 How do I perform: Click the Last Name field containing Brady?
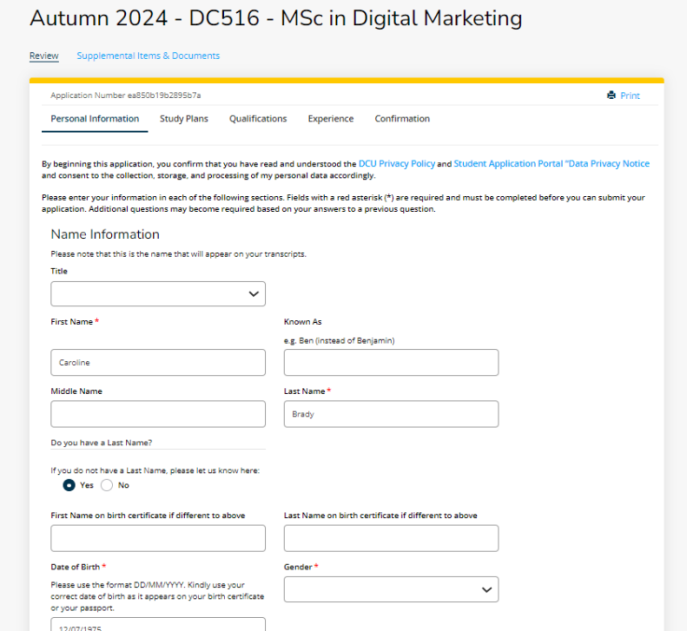click(391, 414)
